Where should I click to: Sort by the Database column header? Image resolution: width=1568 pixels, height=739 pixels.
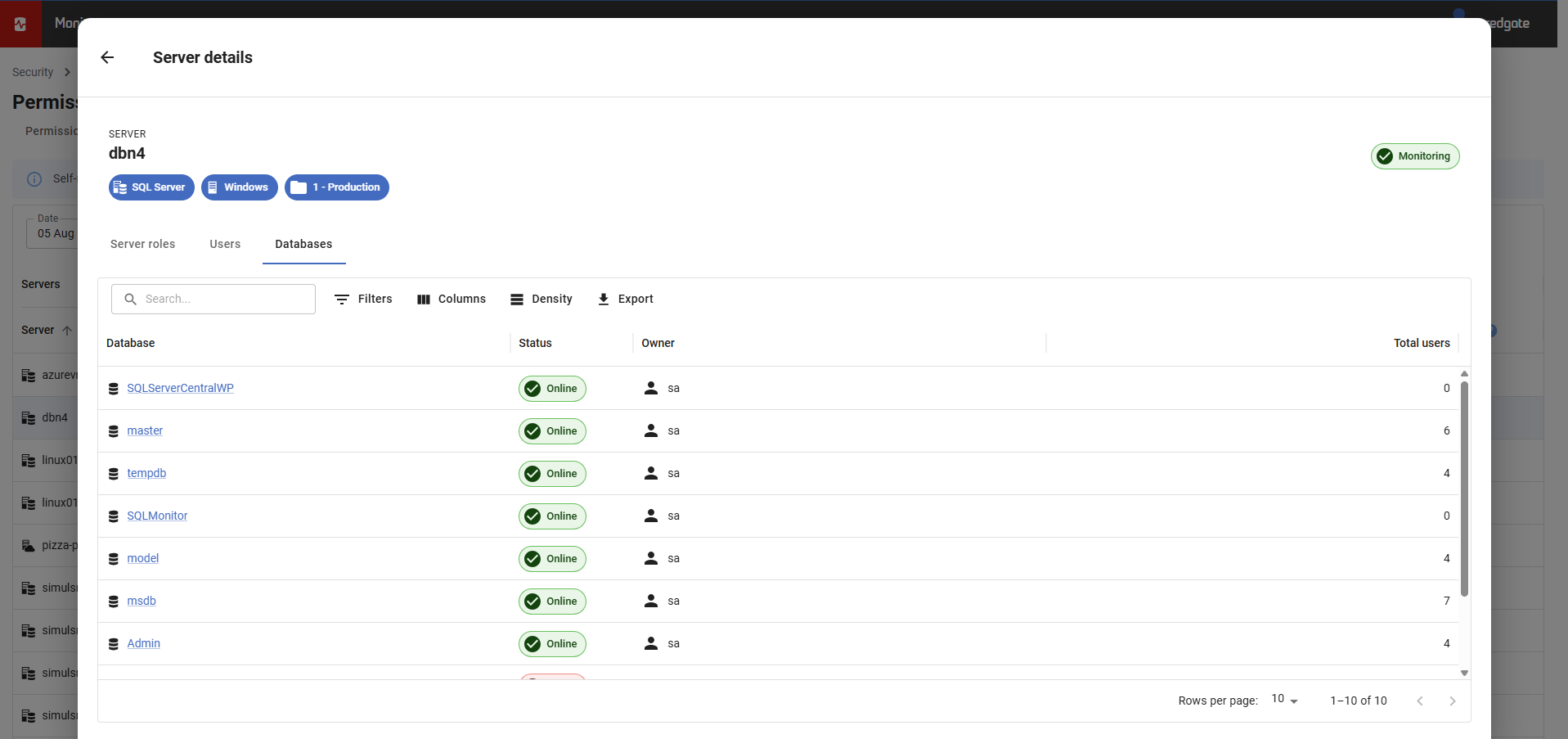point(131,343)
